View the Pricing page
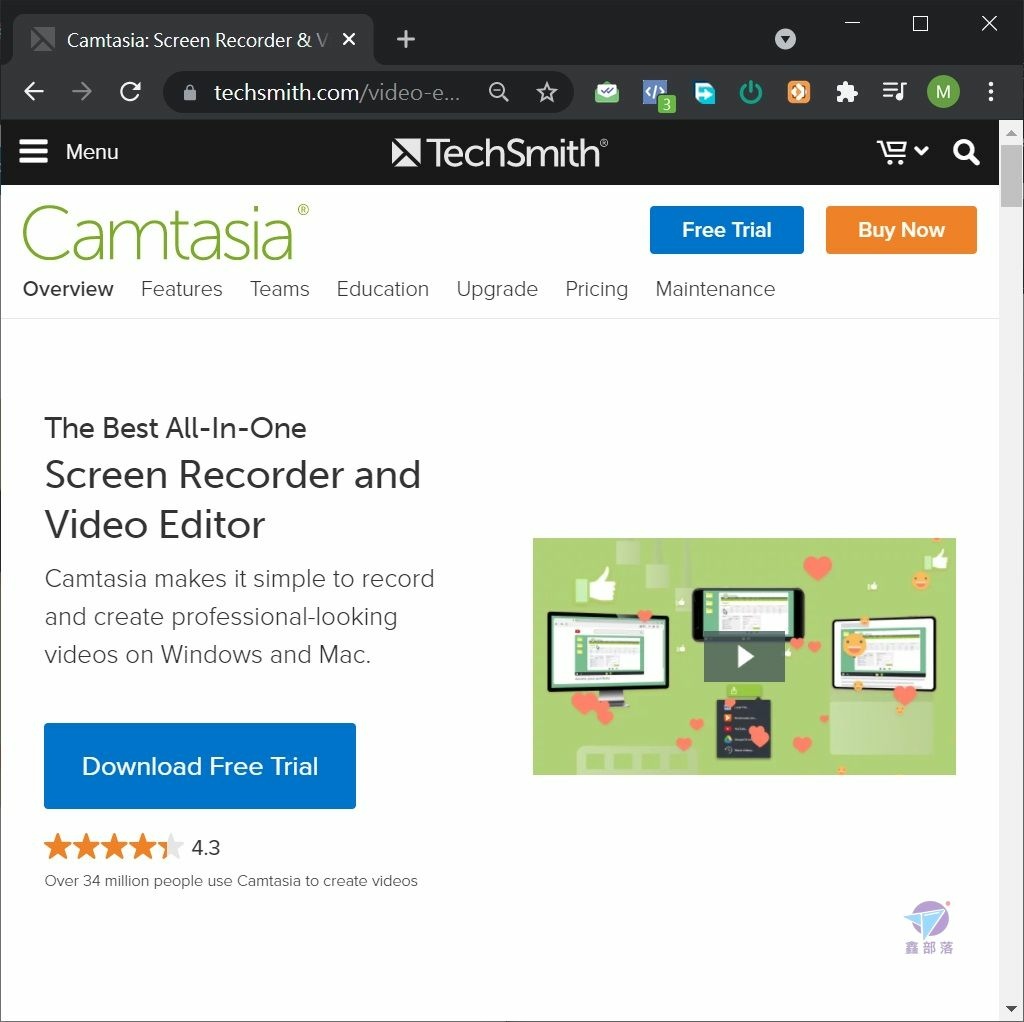The width and height of the screenshot is (1024, 1022). (596, 289)
